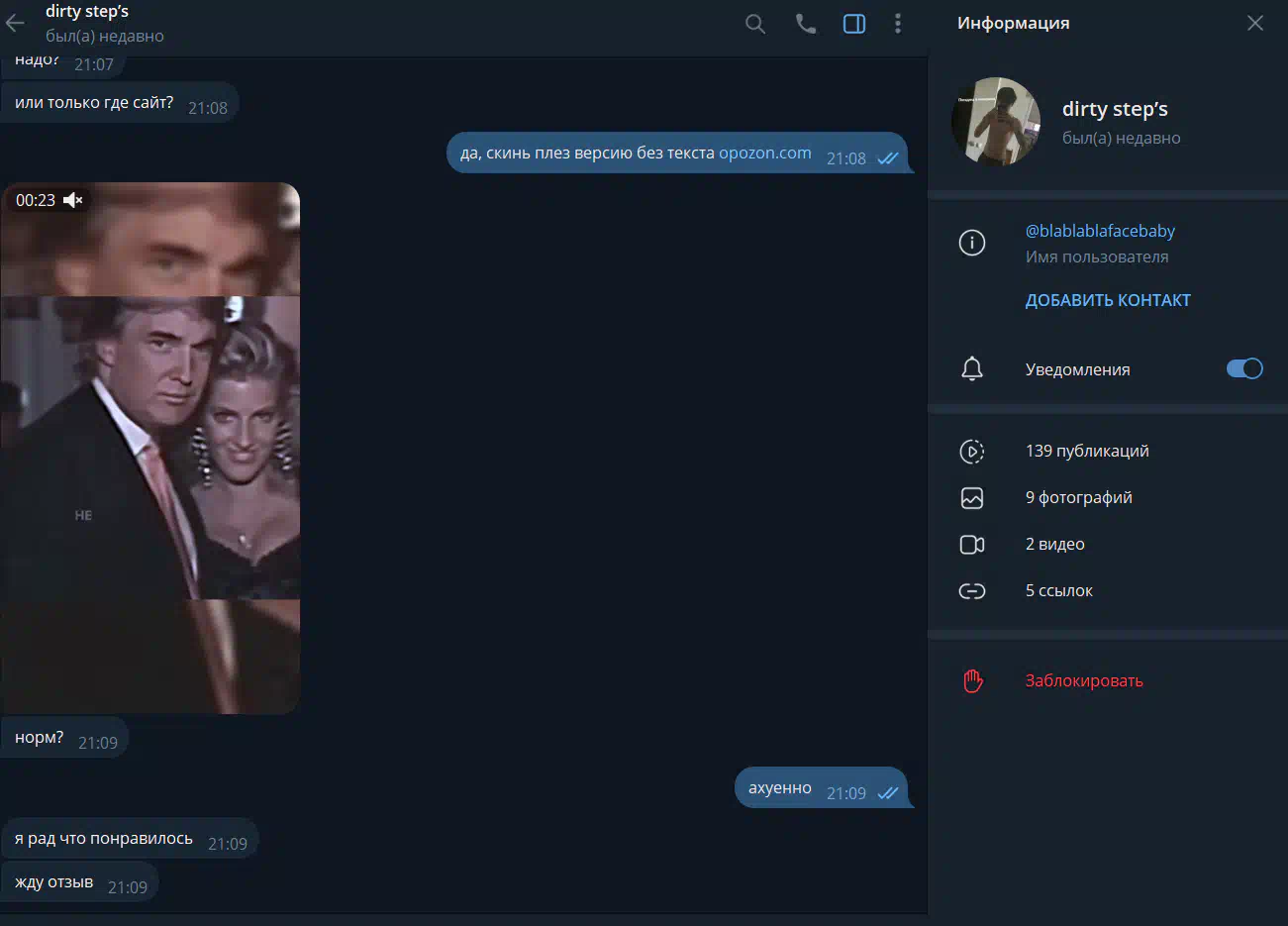1288x926 pixels.
Task: Click the video camera icon for 2 видео
Action: 972,544
